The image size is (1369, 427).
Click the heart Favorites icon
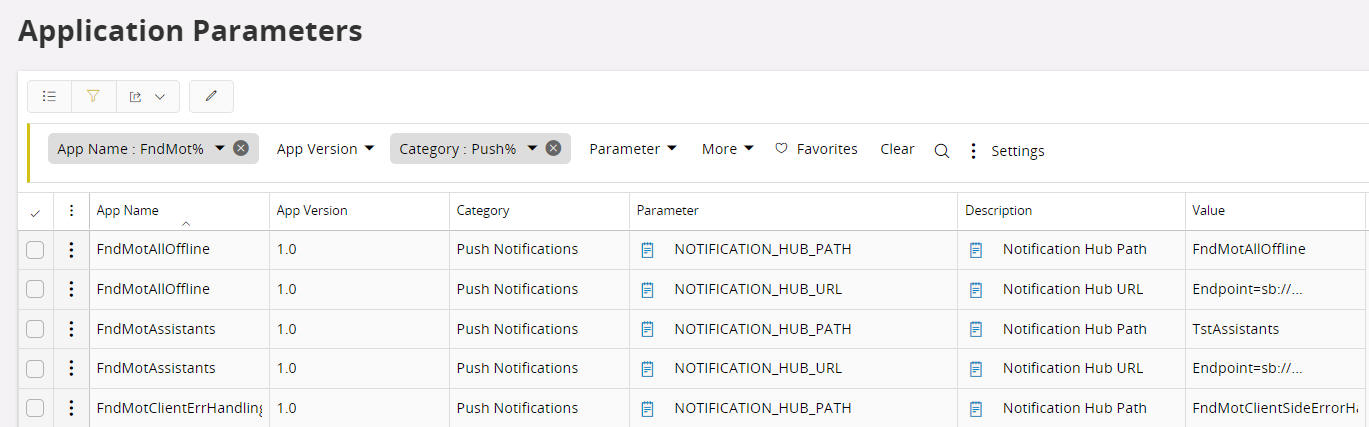782,148
